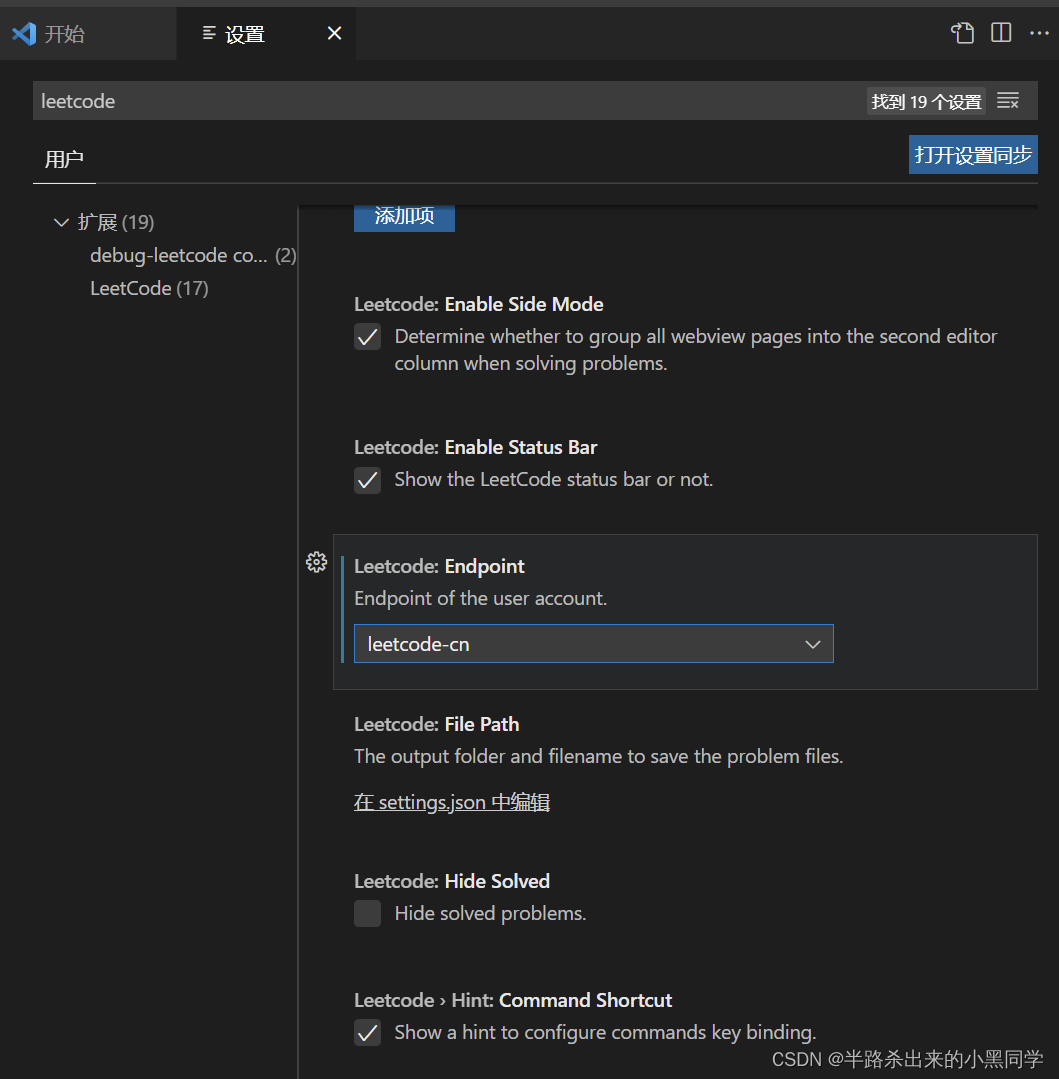Select LeetCode (17) in the settings tree
1059x1079 pixels.
(148, 288)
